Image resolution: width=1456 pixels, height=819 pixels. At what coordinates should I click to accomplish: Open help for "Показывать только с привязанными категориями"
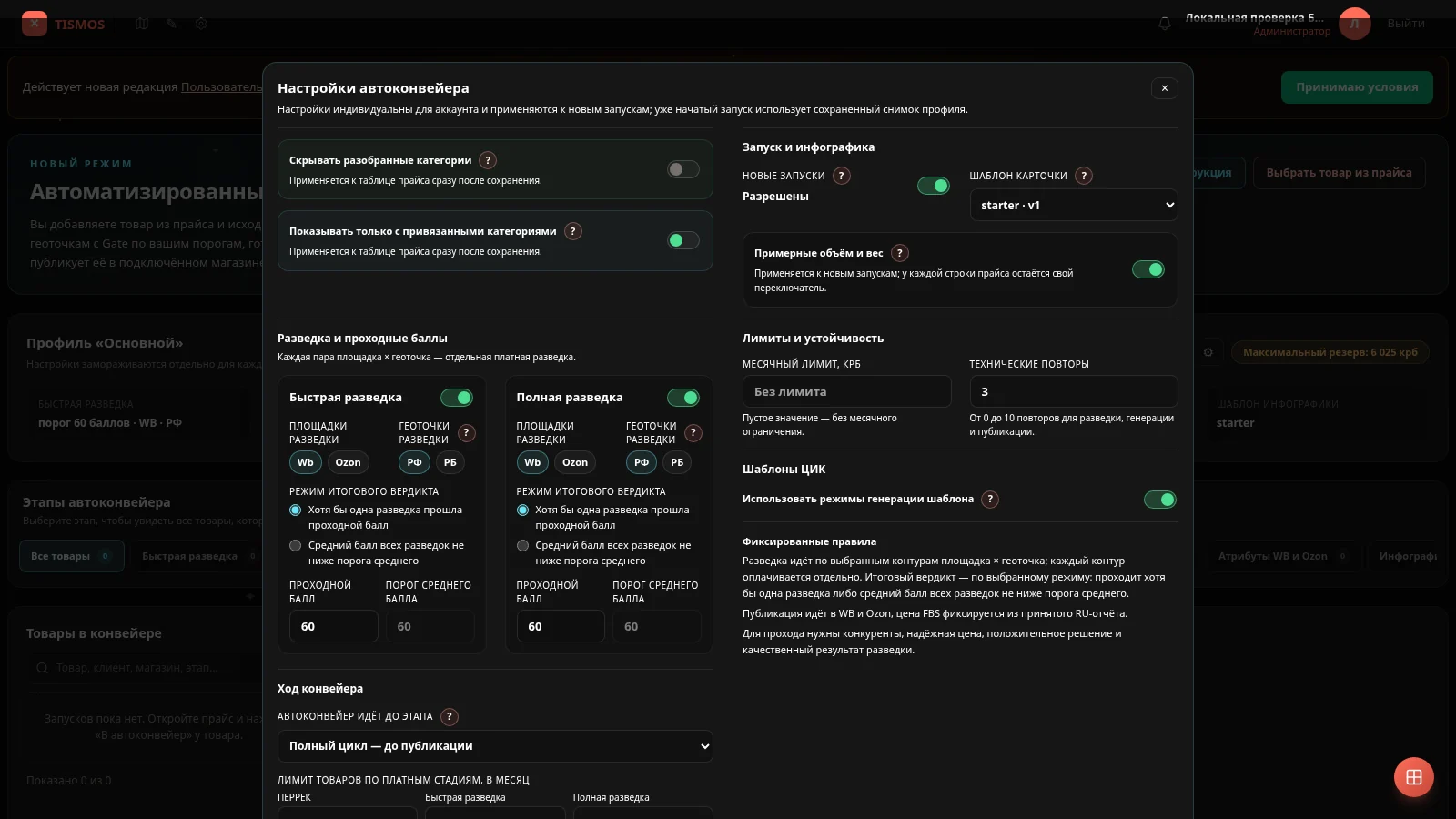pos(572,231)
